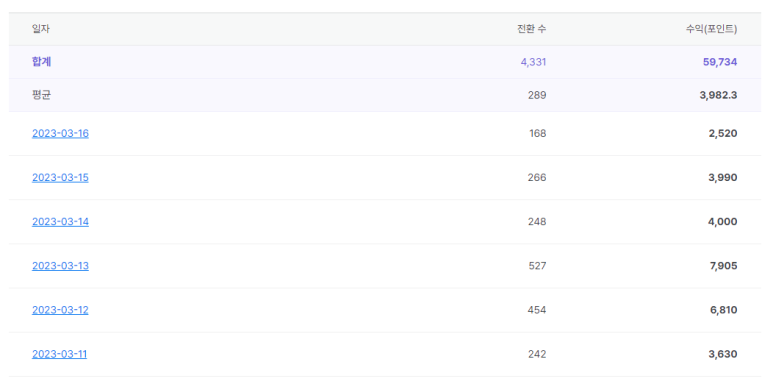The width and height of the screenshot is (773, 387).
Task: Click revenue value 2,520
Action: coord(723,133)
